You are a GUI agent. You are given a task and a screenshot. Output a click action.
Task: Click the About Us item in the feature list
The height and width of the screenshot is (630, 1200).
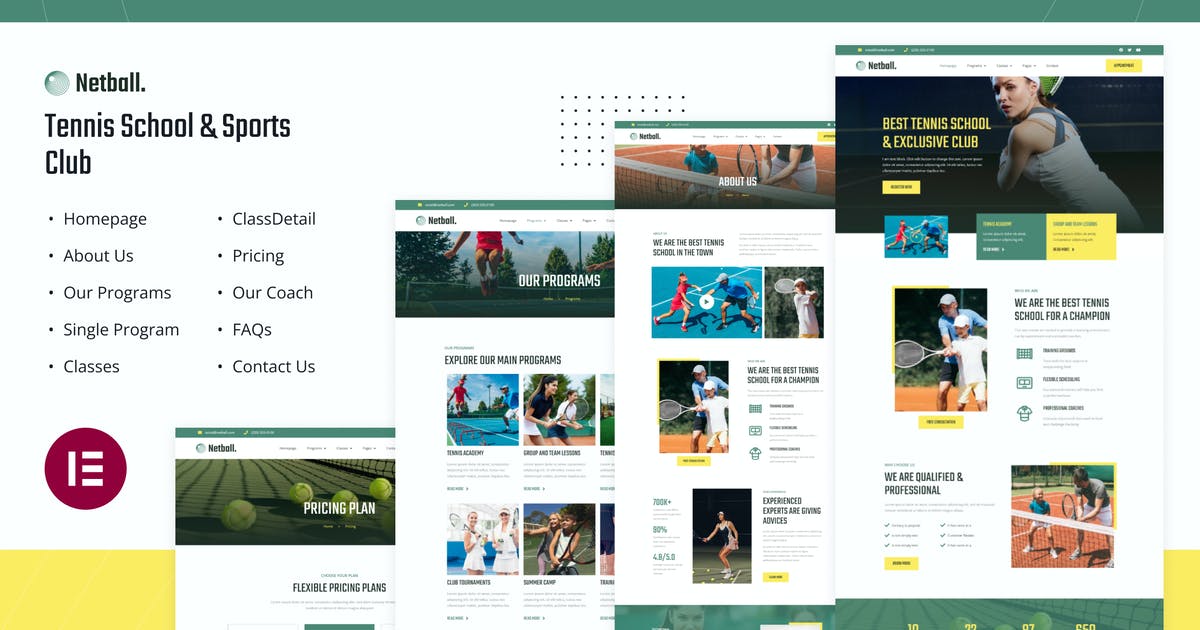tap(98, 256)
